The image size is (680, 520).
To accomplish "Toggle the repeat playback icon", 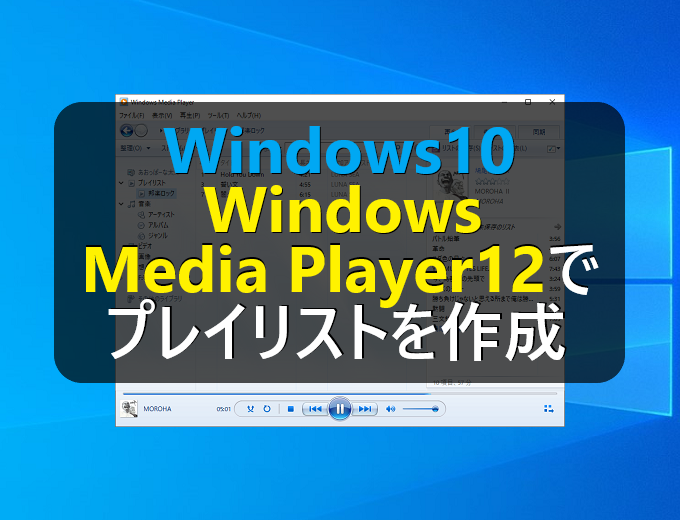I will (267, 409).
